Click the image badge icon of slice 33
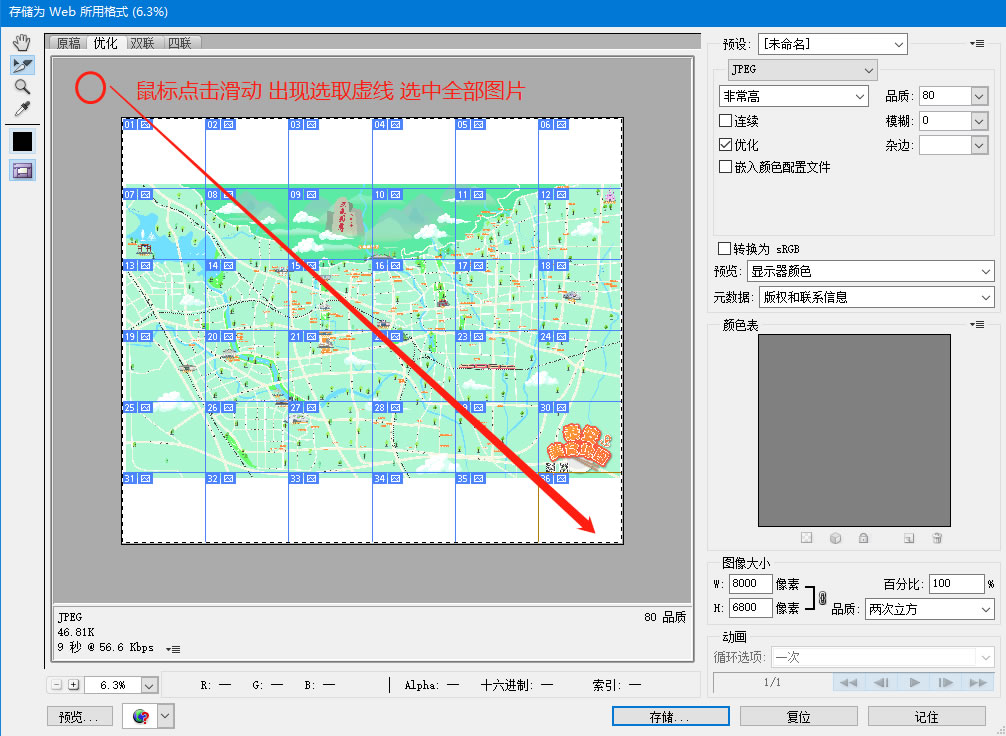Image resolution: width=1006 pixels, height=736 pixels. coord(311,478)
